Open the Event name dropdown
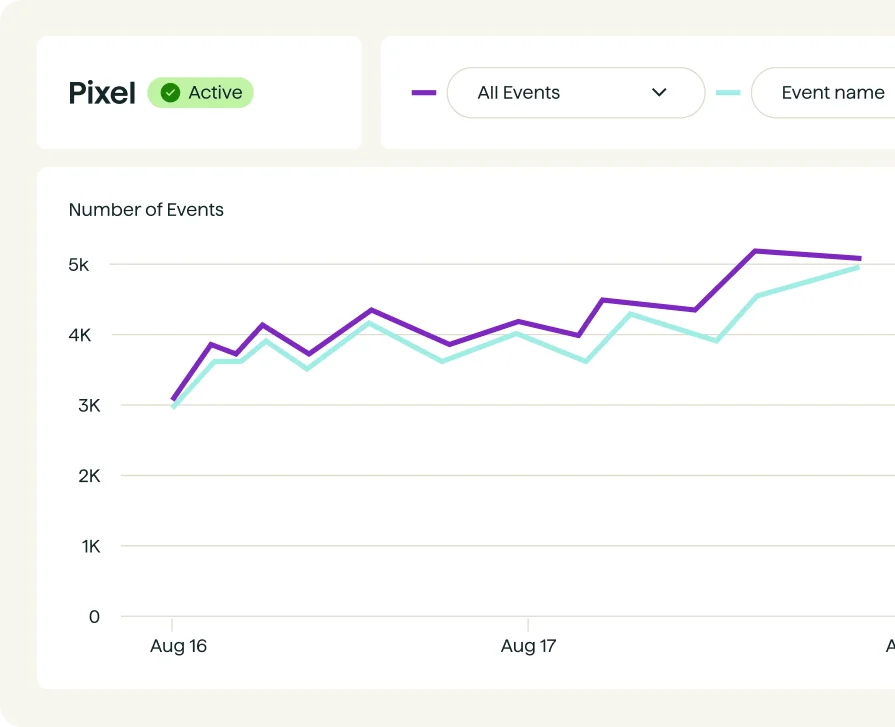Image resolution: width=895 pixels, height=727 pixels. [x=840, y=92]
